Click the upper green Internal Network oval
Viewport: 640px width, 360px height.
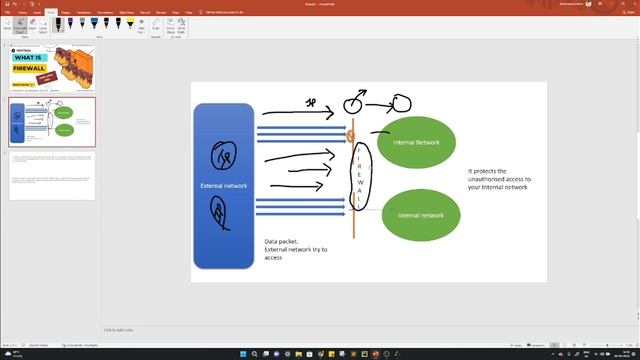416,142
